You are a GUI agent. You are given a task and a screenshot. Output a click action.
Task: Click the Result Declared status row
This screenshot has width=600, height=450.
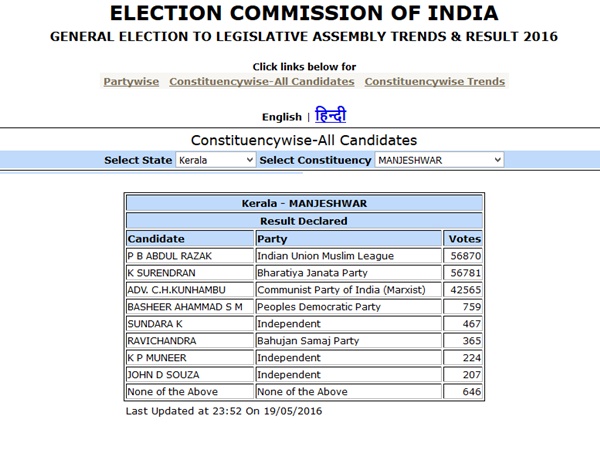[x=304, y=221]
